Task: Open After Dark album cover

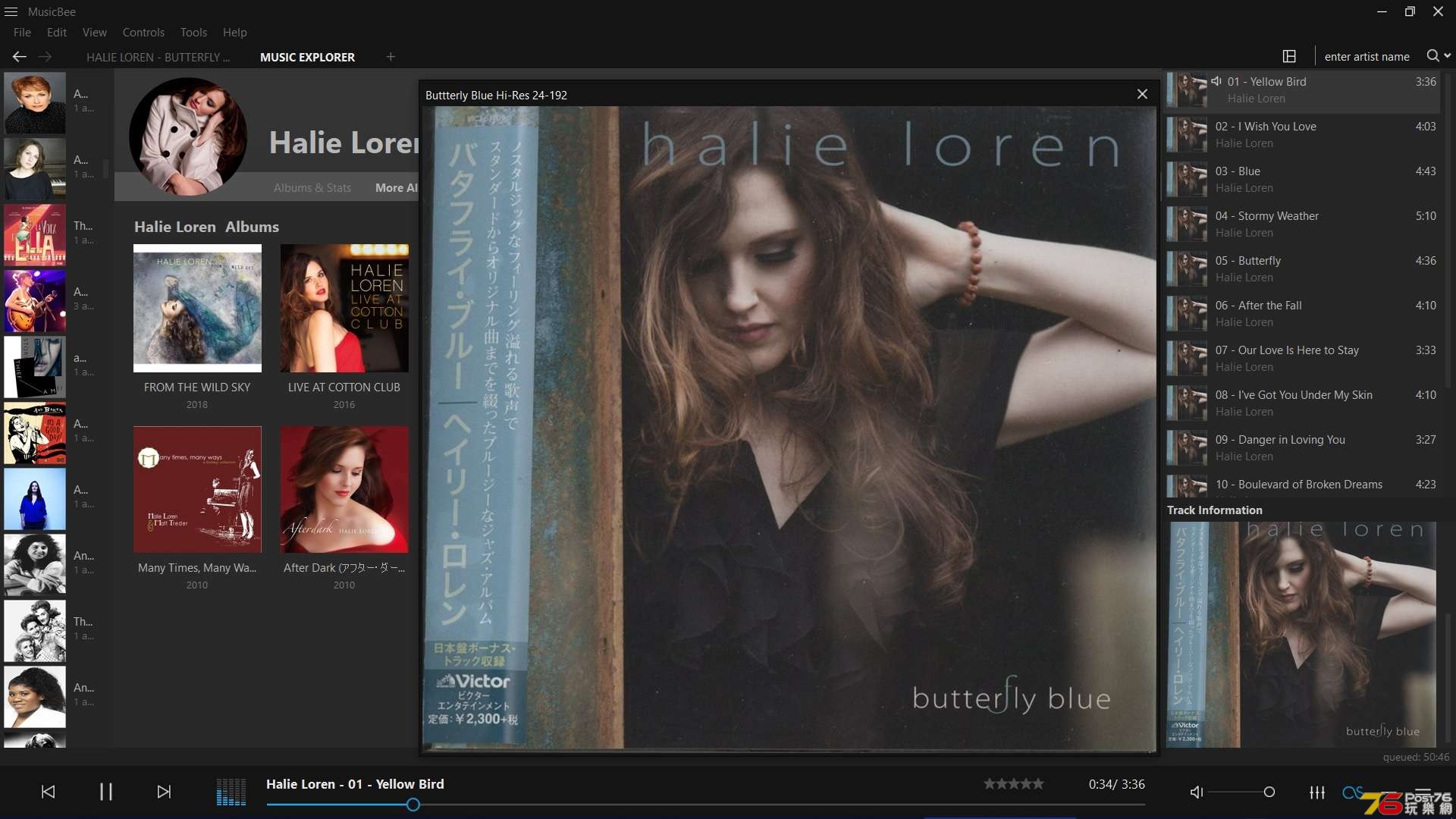Action: coord(344,489)
